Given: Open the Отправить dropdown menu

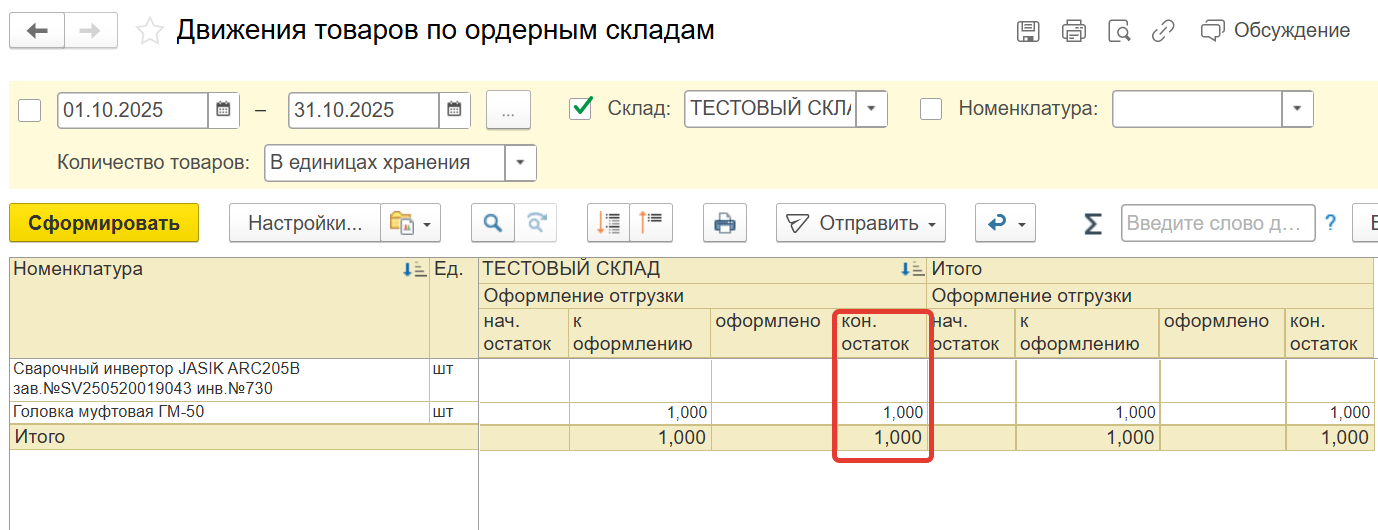Looking at the screenshot, I should tap(861, 223).
